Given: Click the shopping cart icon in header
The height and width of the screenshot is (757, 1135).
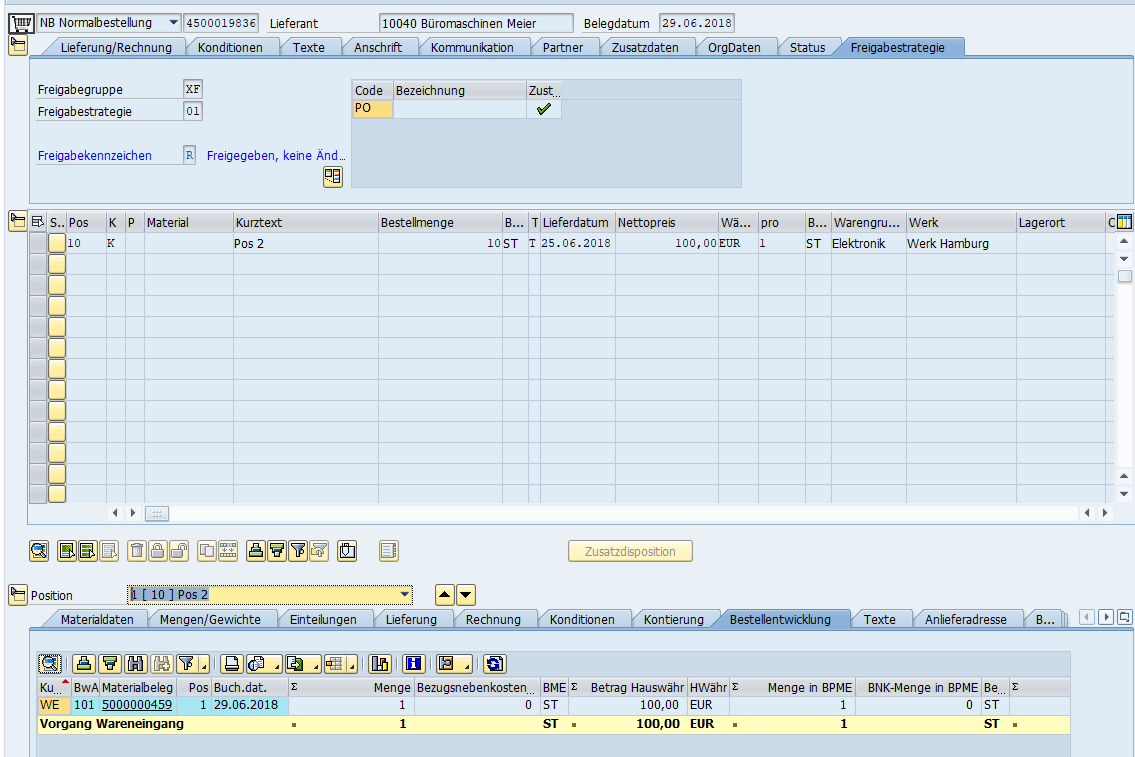Looking at the screenshot, I should click(x=18, y=23).
